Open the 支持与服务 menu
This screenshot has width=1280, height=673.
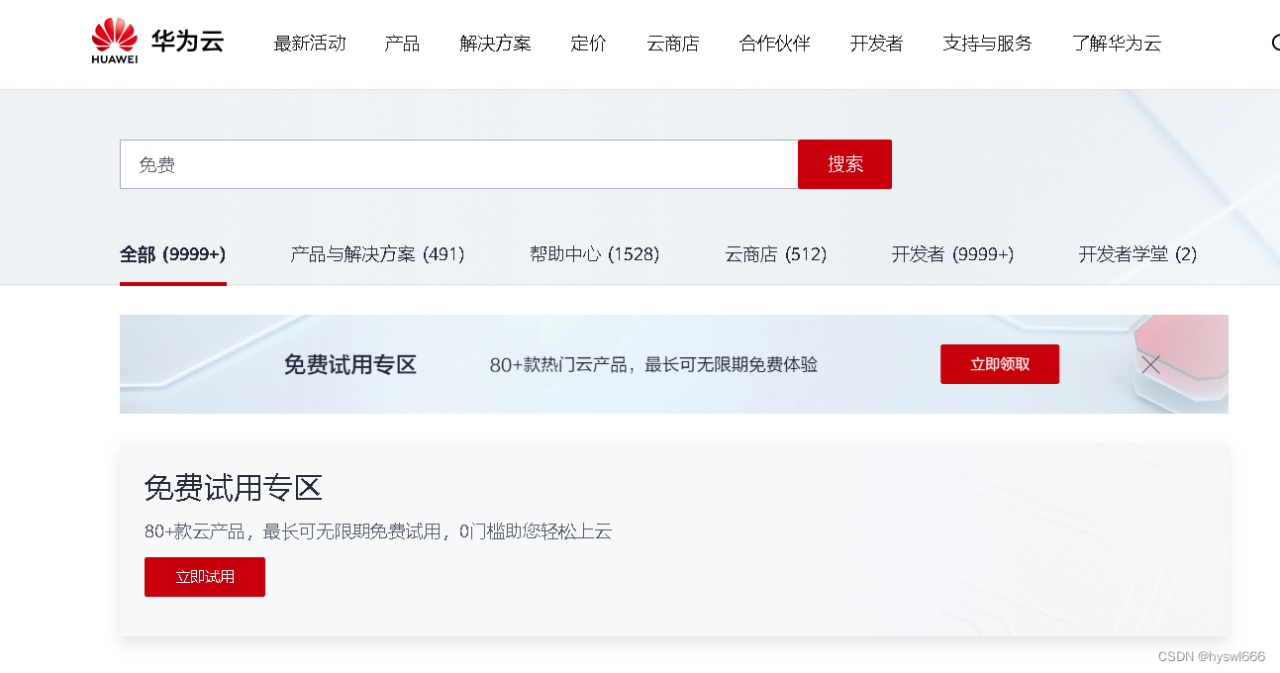tap(986, 43)
